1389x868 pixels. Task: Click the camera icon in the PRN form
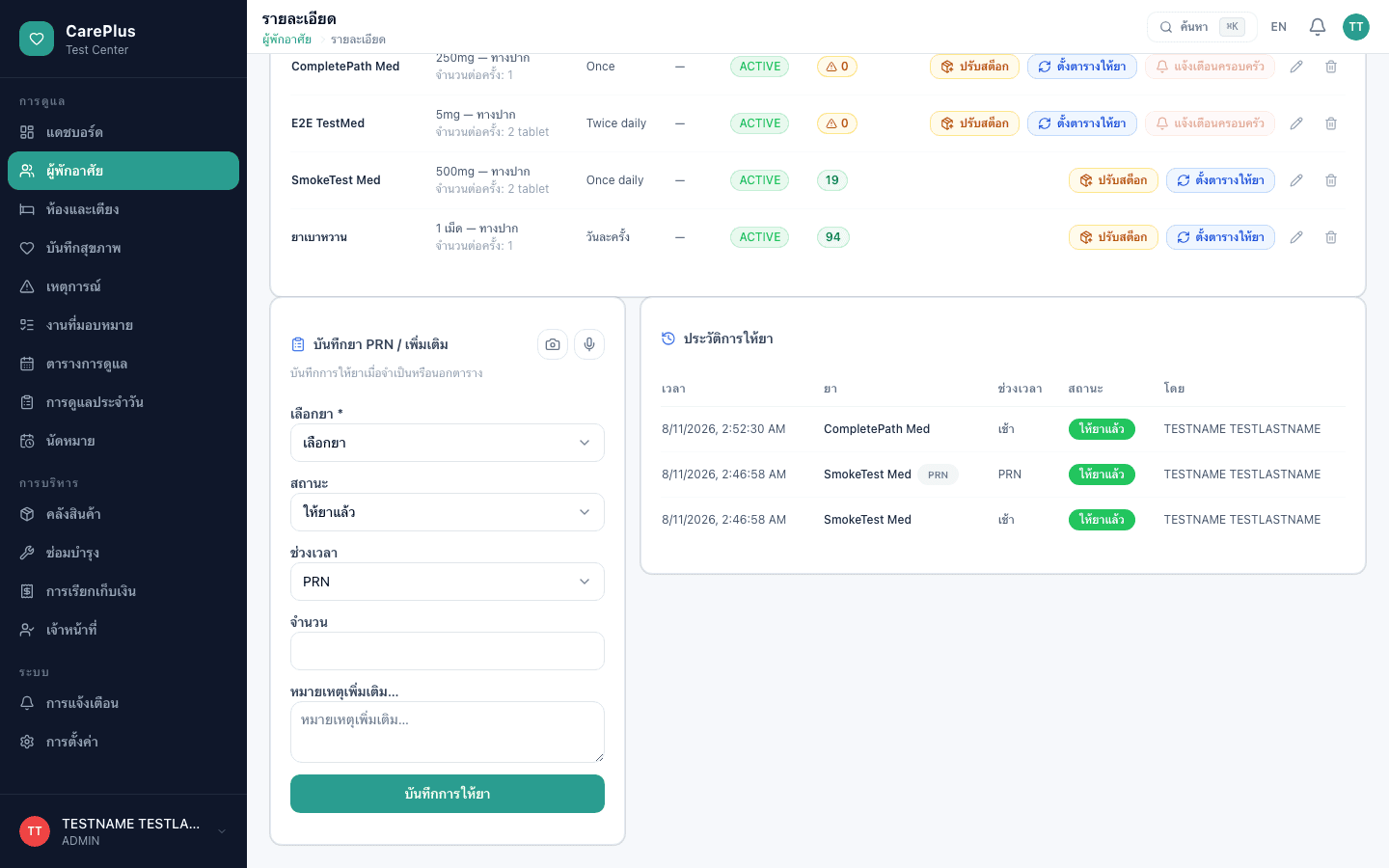tap(553, 344)
